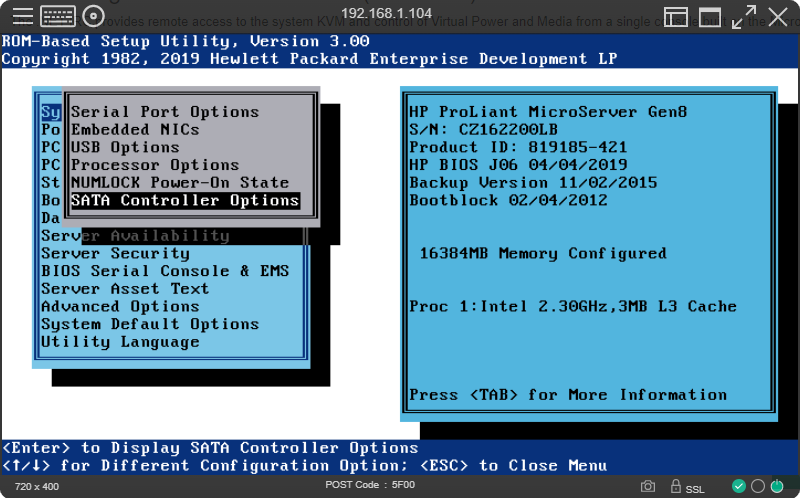Click the 192.168.1.104 address title
800x498 pixels.
(x=386, y=13)
